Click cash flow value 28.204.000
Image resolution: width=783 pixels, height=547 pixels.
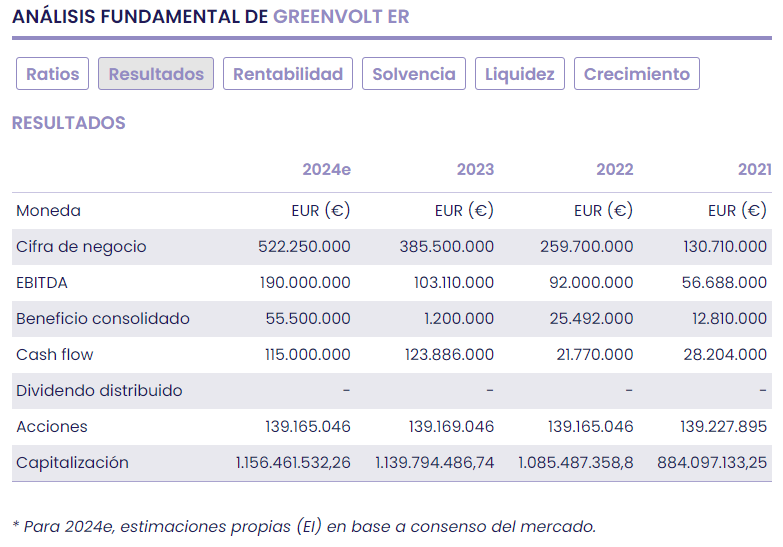(725, 355)
